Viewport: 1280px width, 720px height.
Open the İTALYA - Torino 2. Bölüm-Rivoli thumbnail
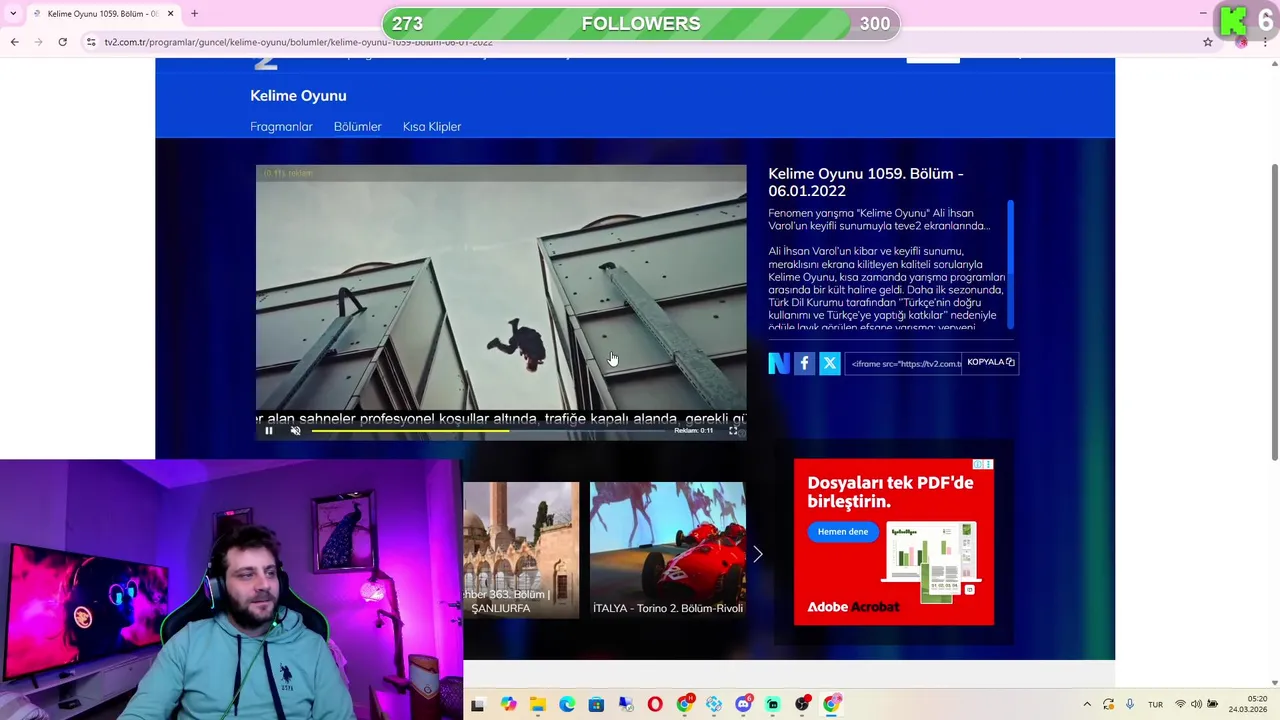667,549
